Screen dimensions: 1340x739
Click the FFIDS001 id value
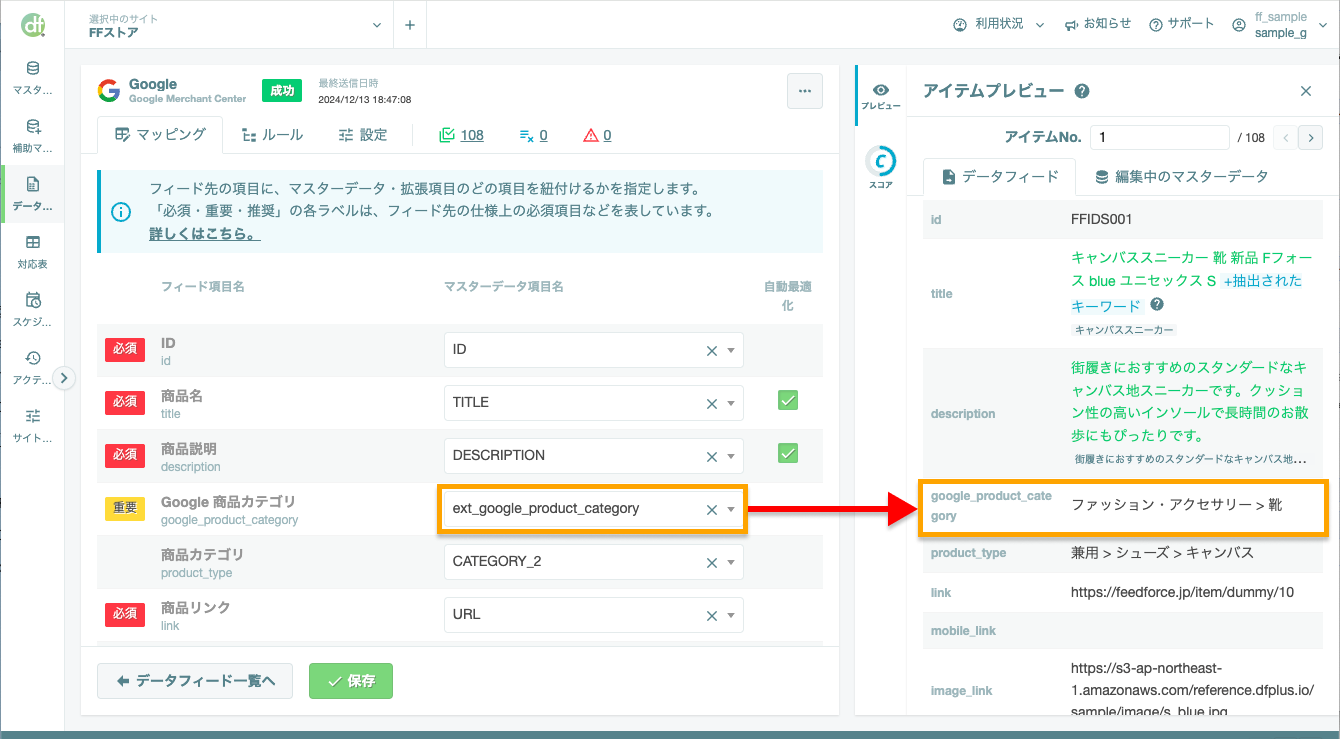pyautogui.click(x=1101, y=218)
